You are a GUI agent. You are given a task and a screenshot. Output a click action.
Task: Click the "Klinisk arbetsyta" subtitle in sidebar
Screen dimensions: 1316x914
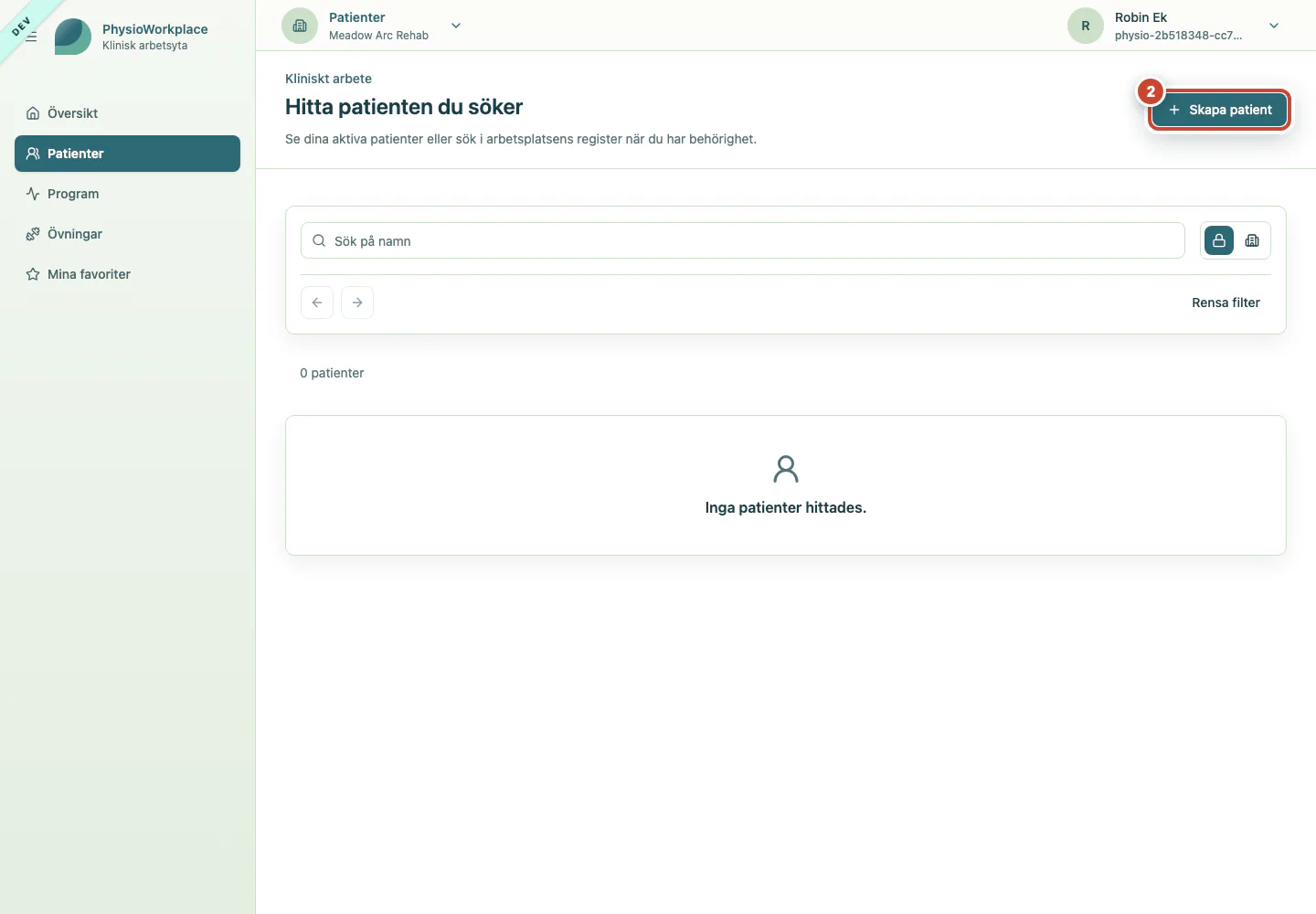point(144,46)
